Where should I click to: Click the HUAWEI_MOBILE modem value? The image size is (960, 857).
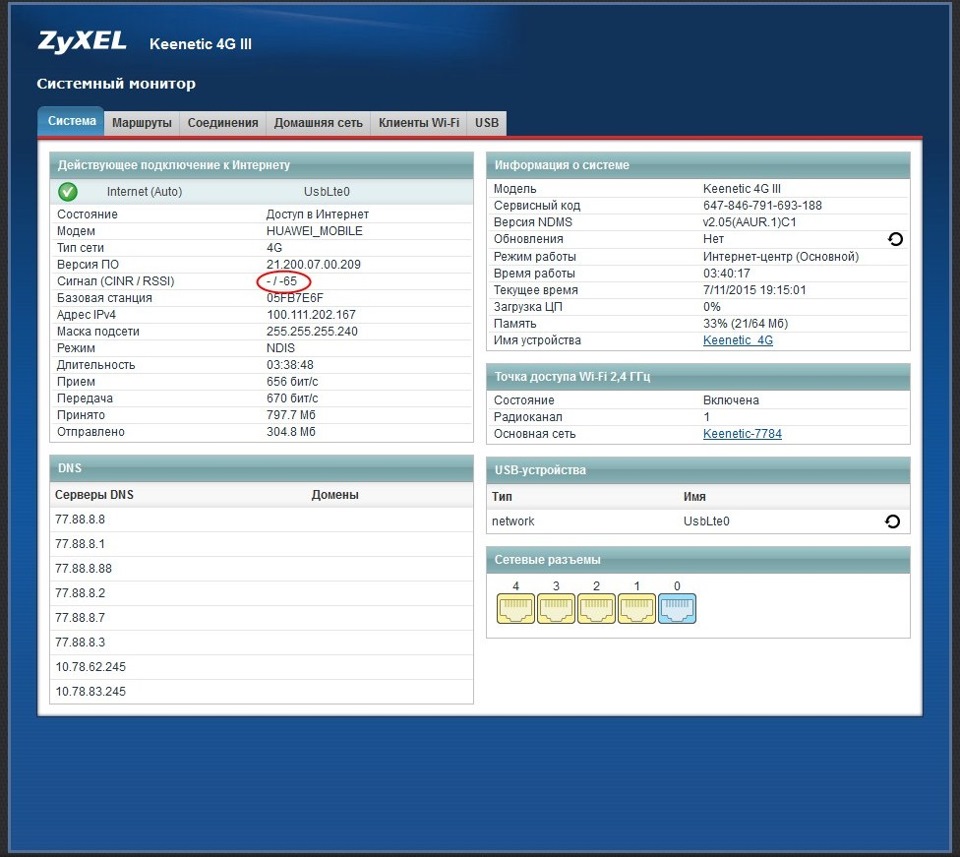tap(315, 231)
